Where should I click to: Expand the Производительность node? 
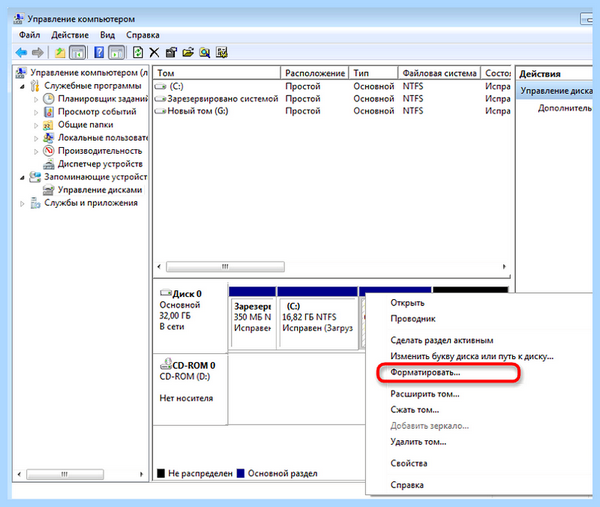point(36,152)
